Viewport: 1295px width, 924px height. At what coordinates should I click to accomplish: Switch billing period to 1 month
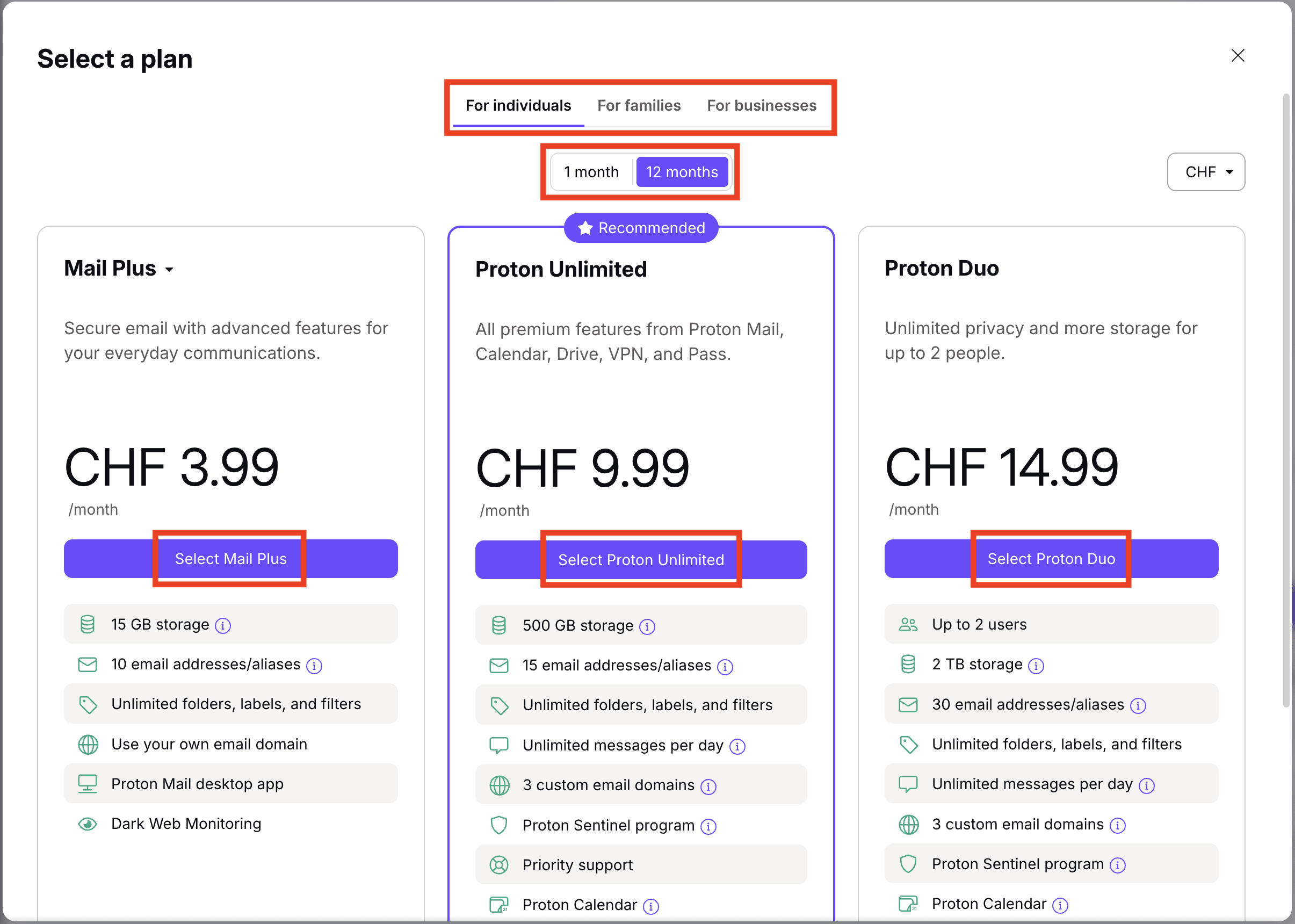pyautogui.click(x=591, y=172)
